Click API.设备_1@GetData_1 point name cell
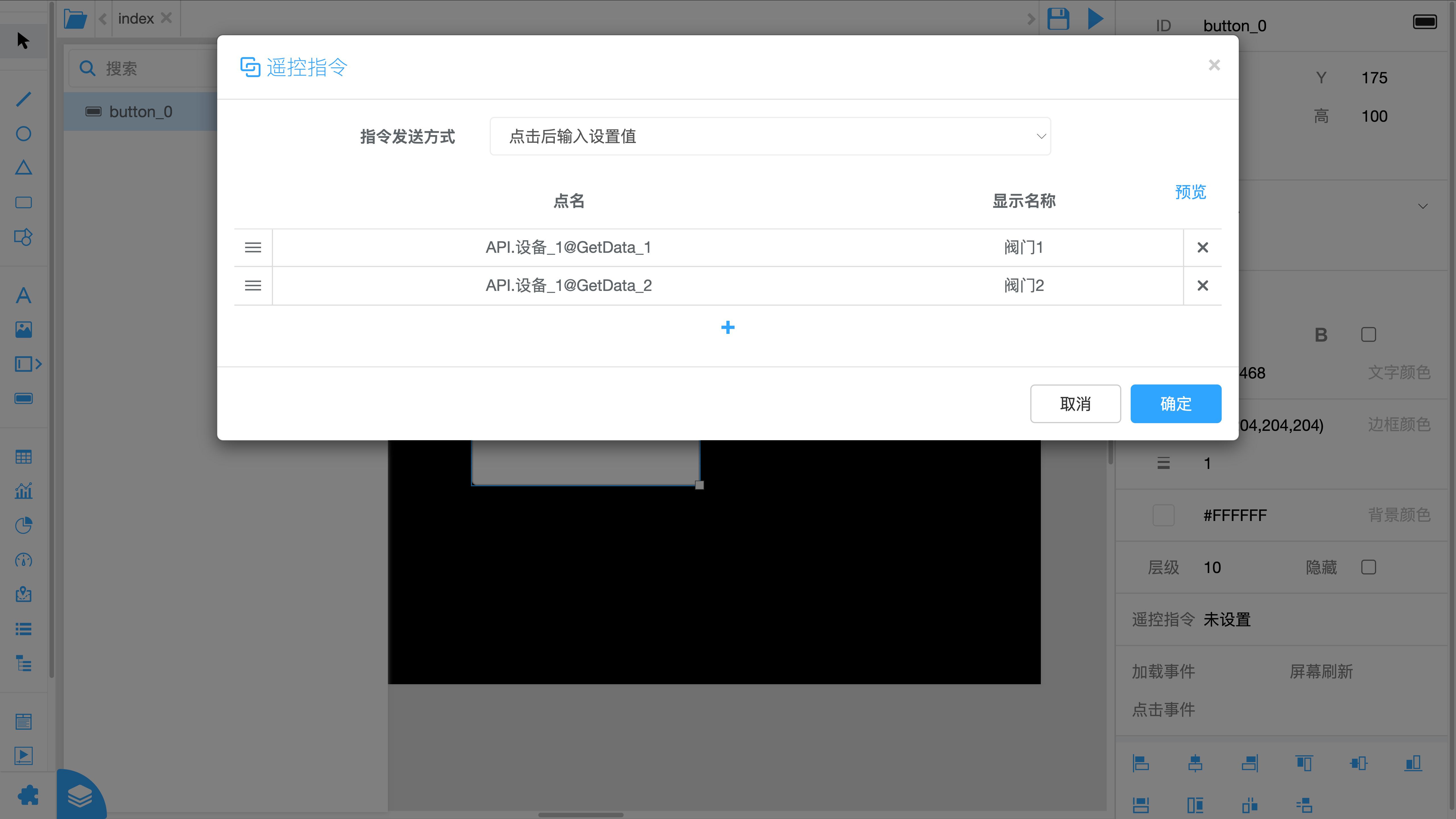The width and height of the screenshot is (1456, 819). (x=569, y=248)
